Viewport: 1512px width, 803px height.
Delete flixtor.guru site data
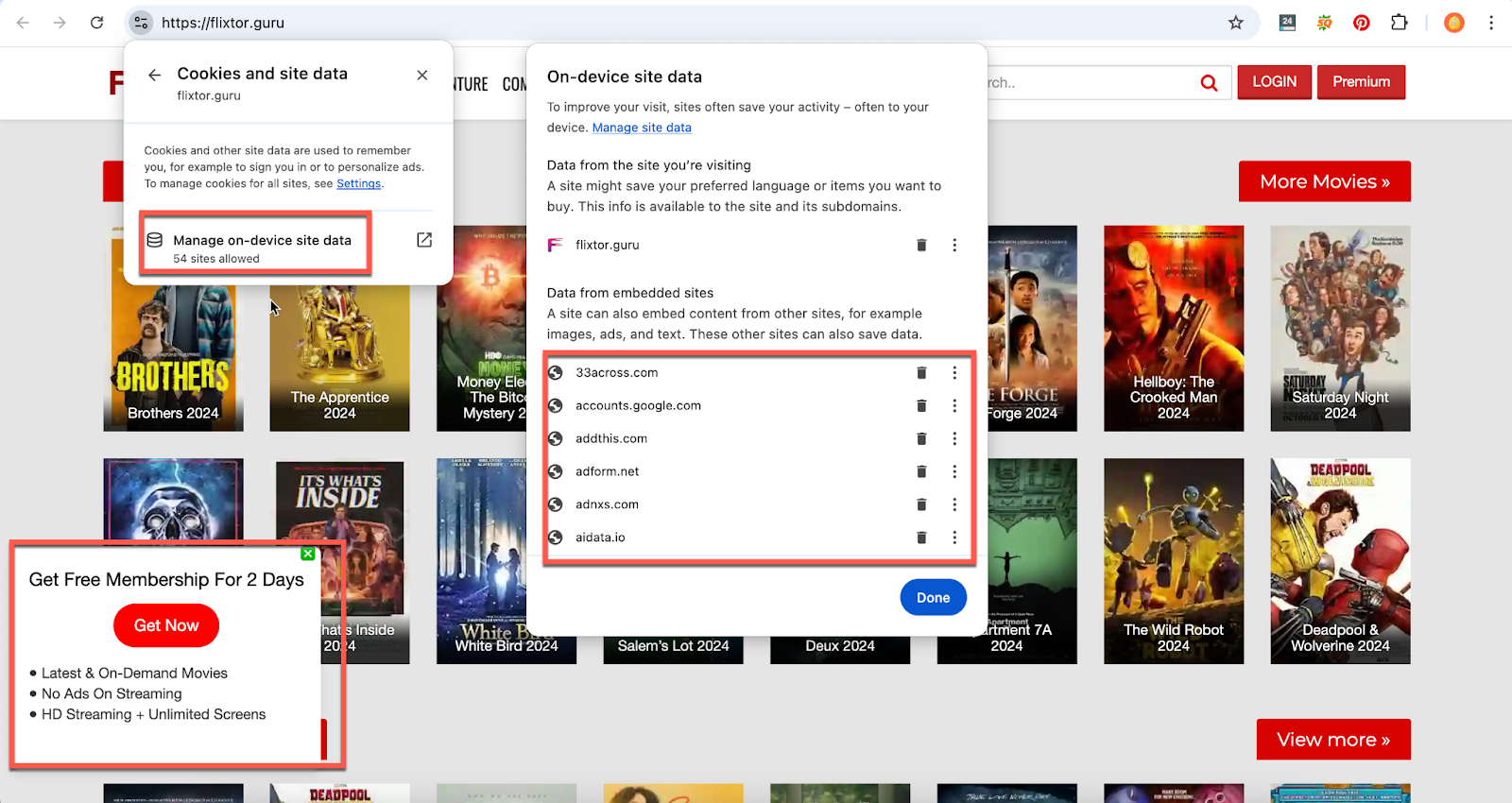921,245
